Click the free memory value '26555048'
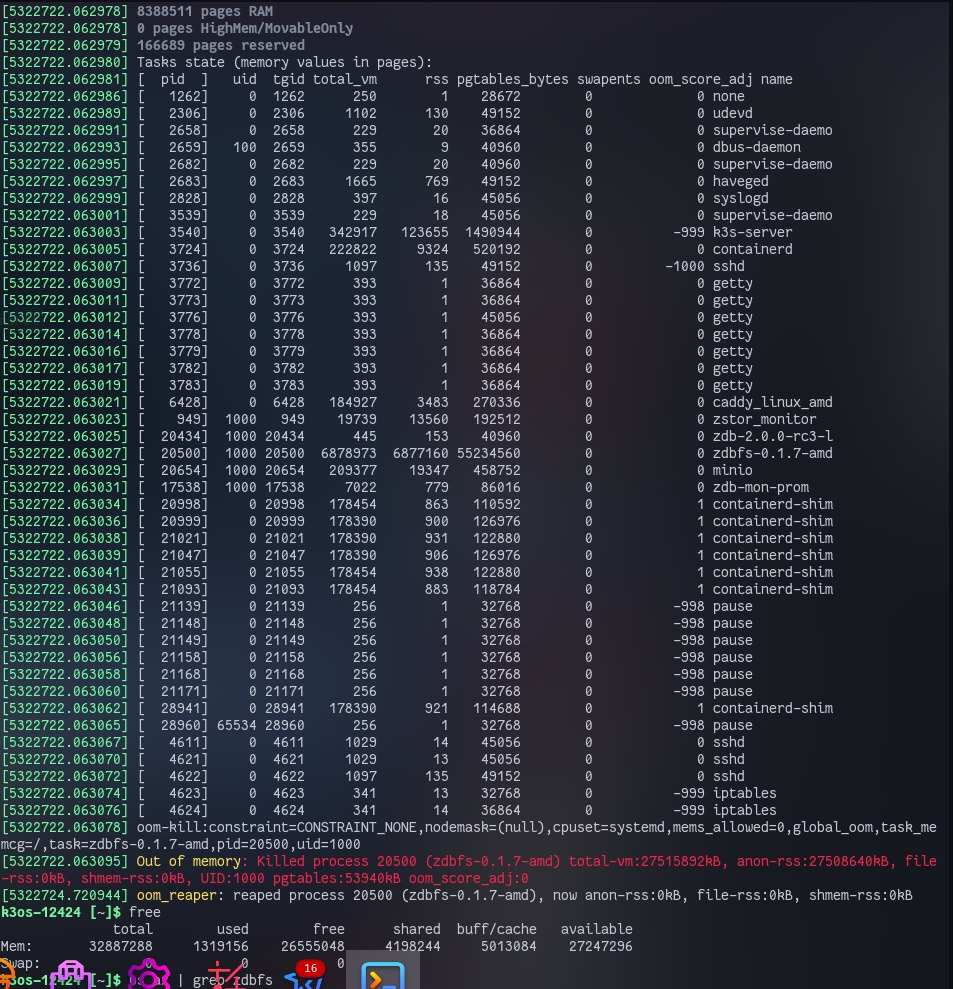Screen dimensions: 953x989 coord(312,947)
